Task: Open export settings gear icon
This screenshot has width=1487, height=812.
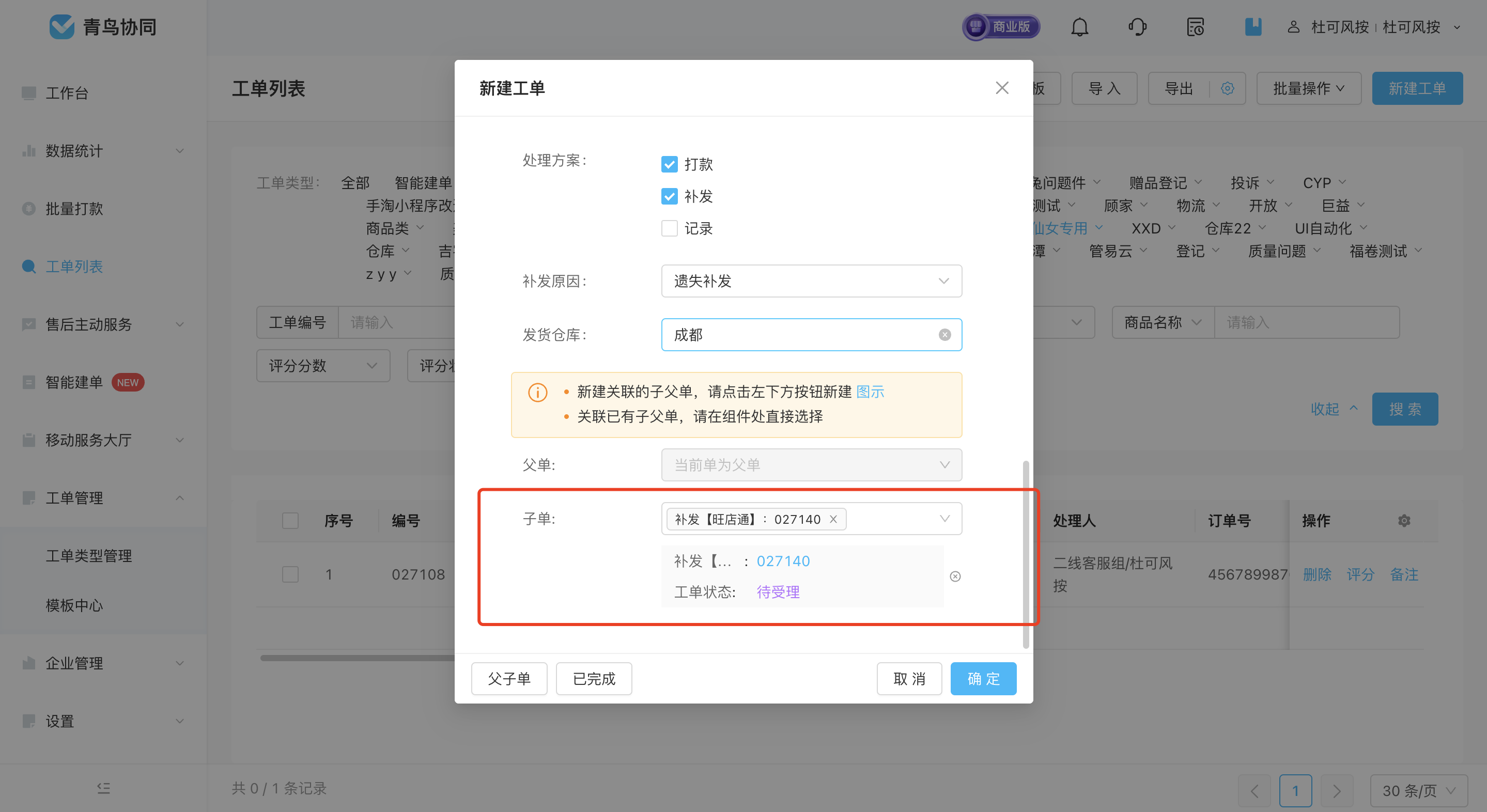Action: (x=1228, y=88)
